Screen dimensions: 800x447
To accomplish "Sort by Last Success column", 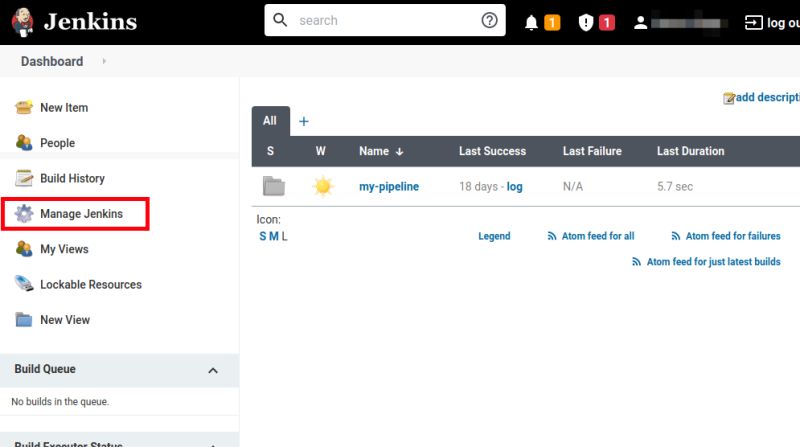I will click(492, 151).
